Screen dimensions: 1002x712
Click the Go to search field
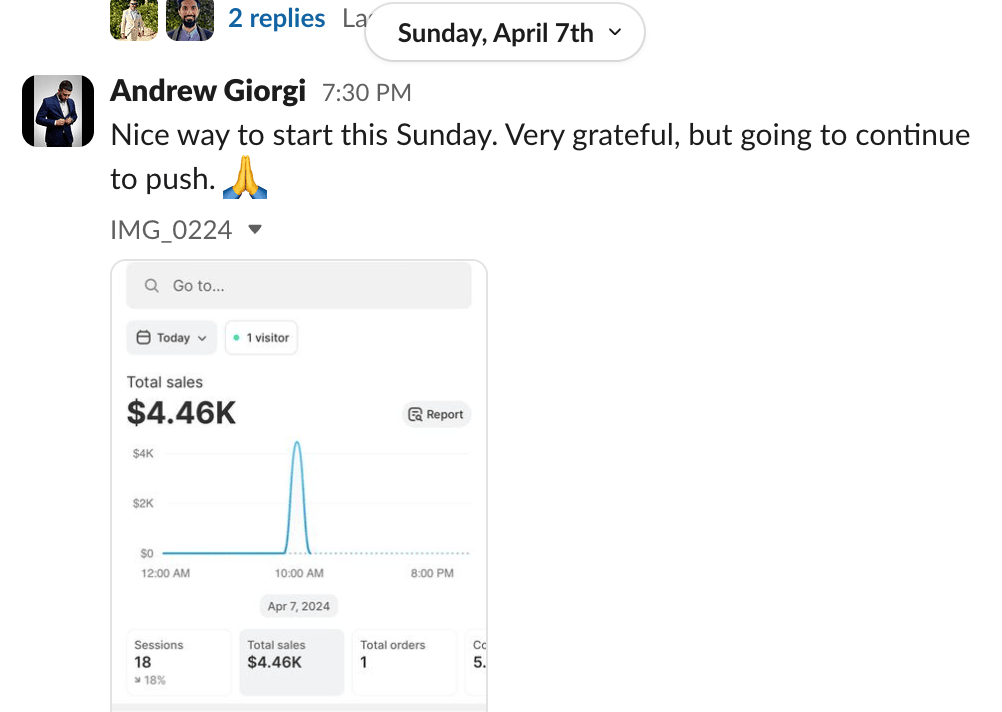click(x=298, y=286)
